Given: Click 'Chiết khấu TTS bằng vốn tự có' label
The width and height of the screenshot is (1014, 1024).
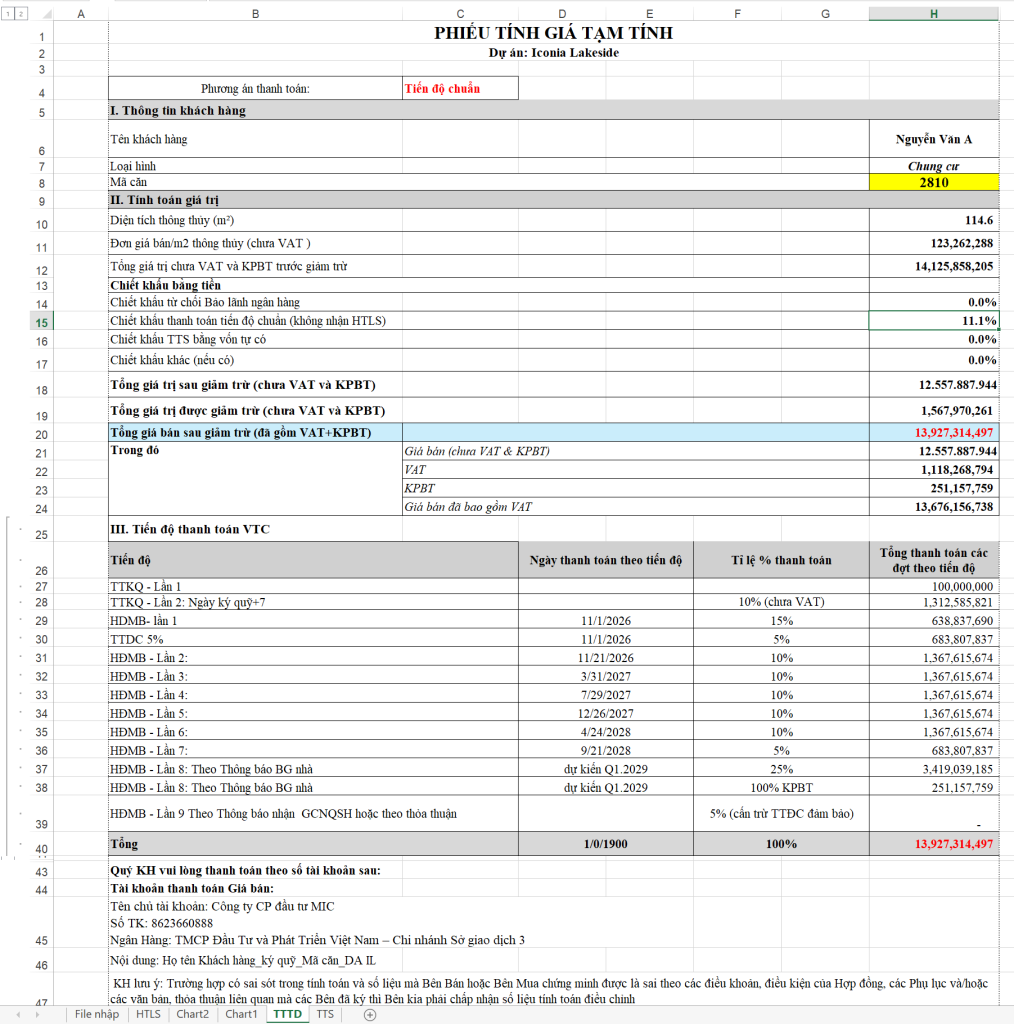Looking at the screenshot, I should (x=188, y=339).
